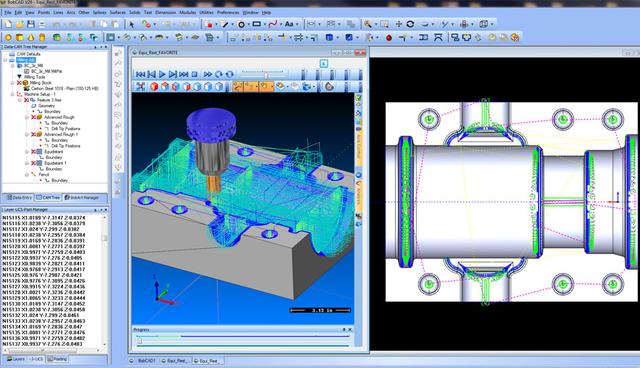Create a cube solid primitive

click(19, 38)
